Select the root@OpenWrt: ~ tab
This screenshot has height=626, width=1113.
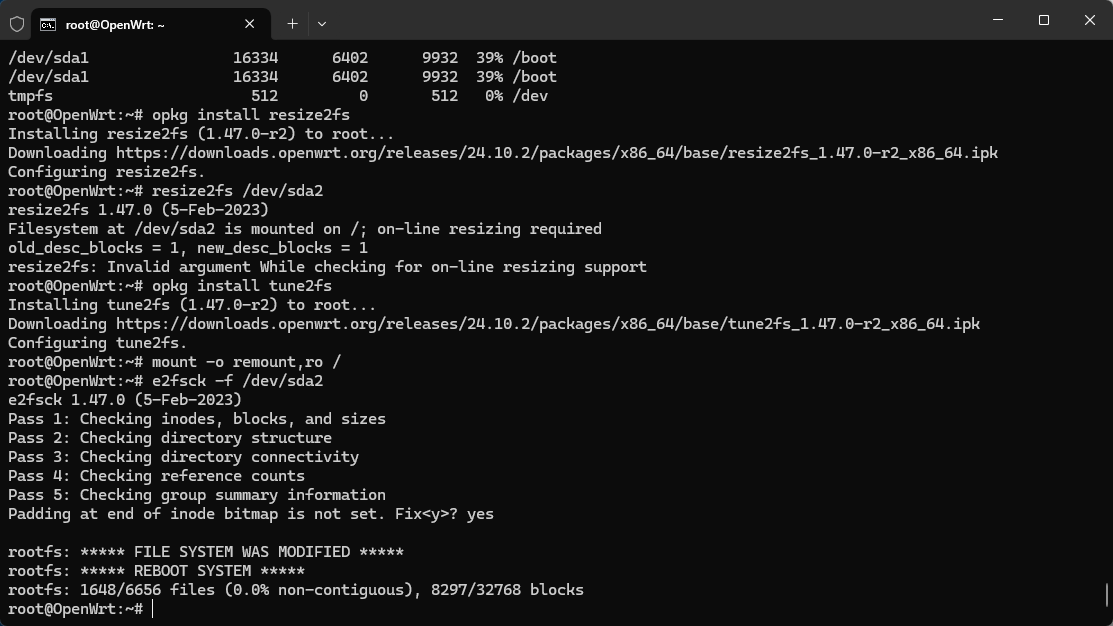click(x=151, y=25)
